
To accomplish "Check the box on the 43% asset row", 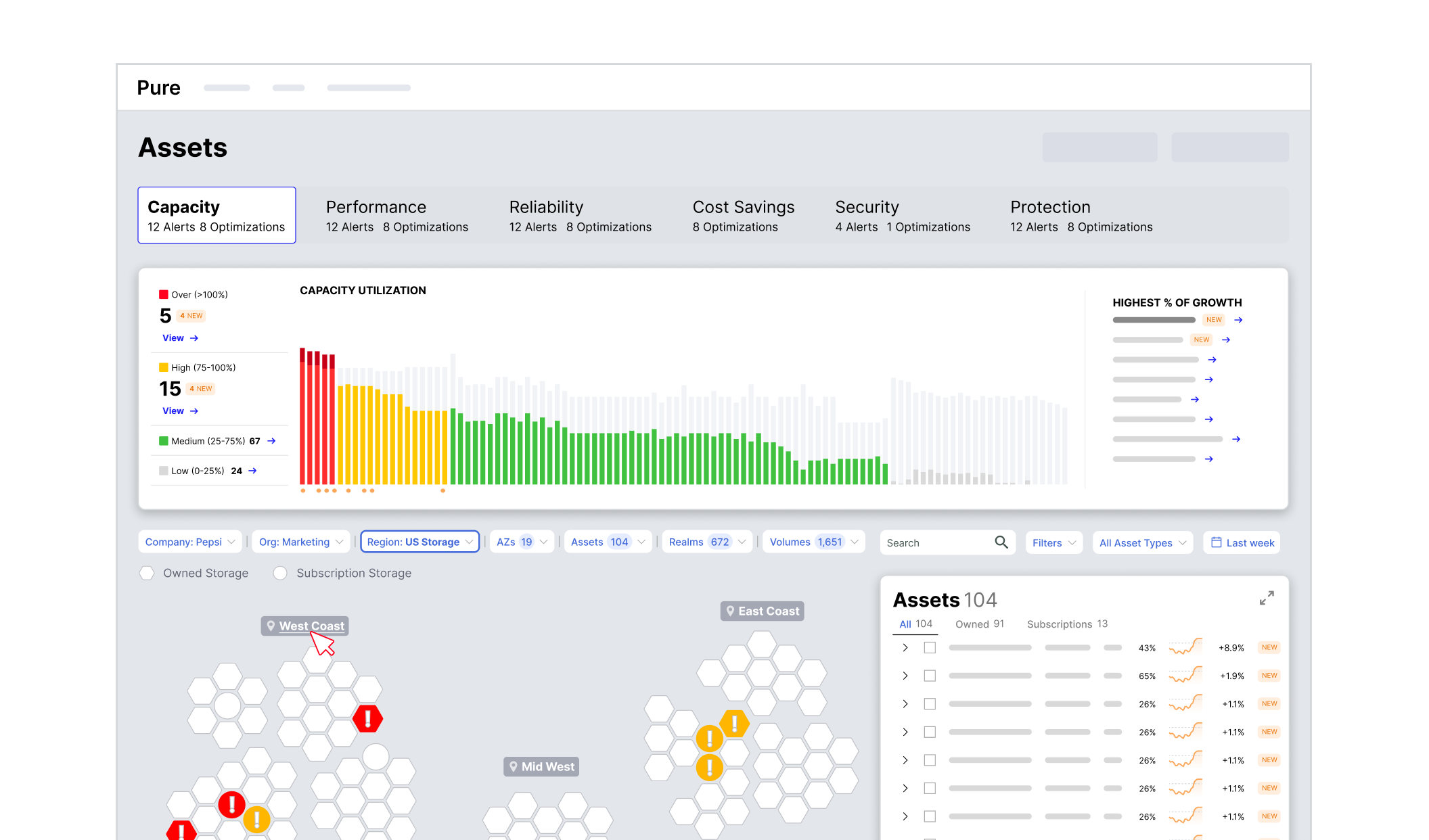I will (x=930, y=648).
